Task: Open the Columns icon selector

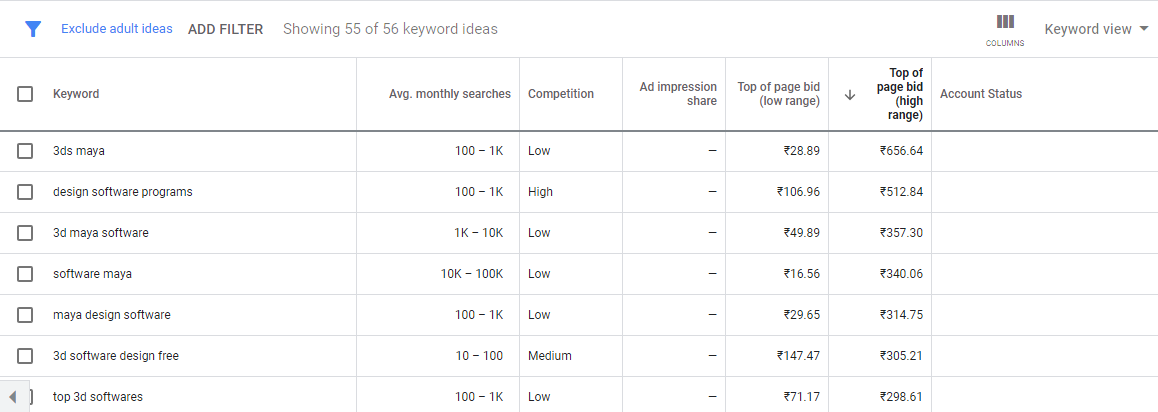Action: pyautogui.click(x=1005, y=30)
